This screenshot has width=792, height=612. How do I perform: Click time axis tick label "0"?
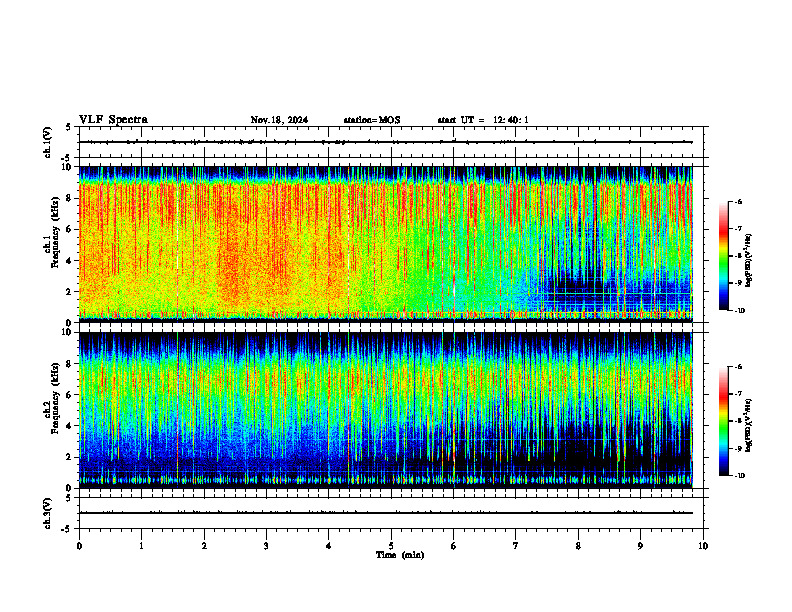(79, 546)
